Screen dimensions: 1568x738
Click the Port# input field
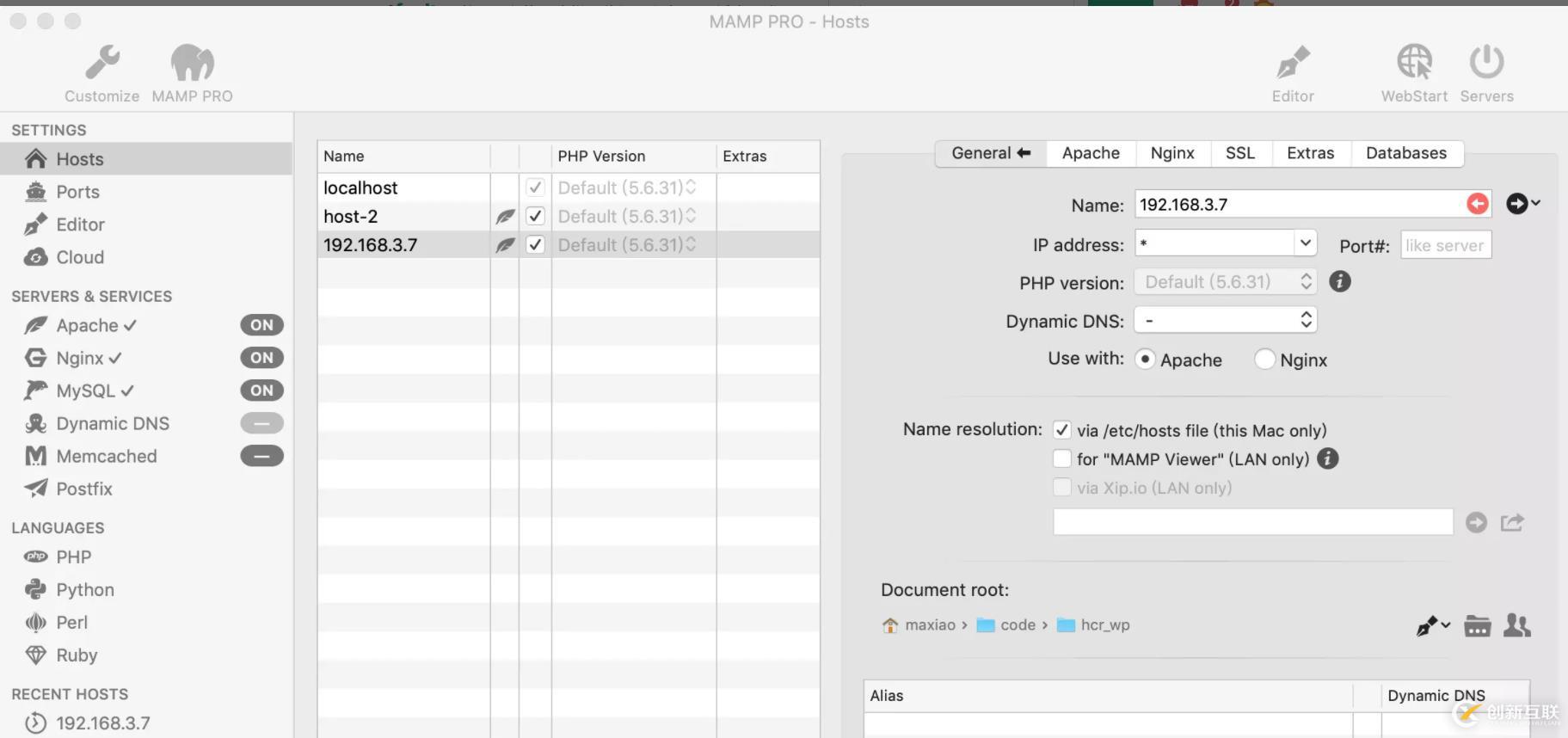click(1446, 245)
